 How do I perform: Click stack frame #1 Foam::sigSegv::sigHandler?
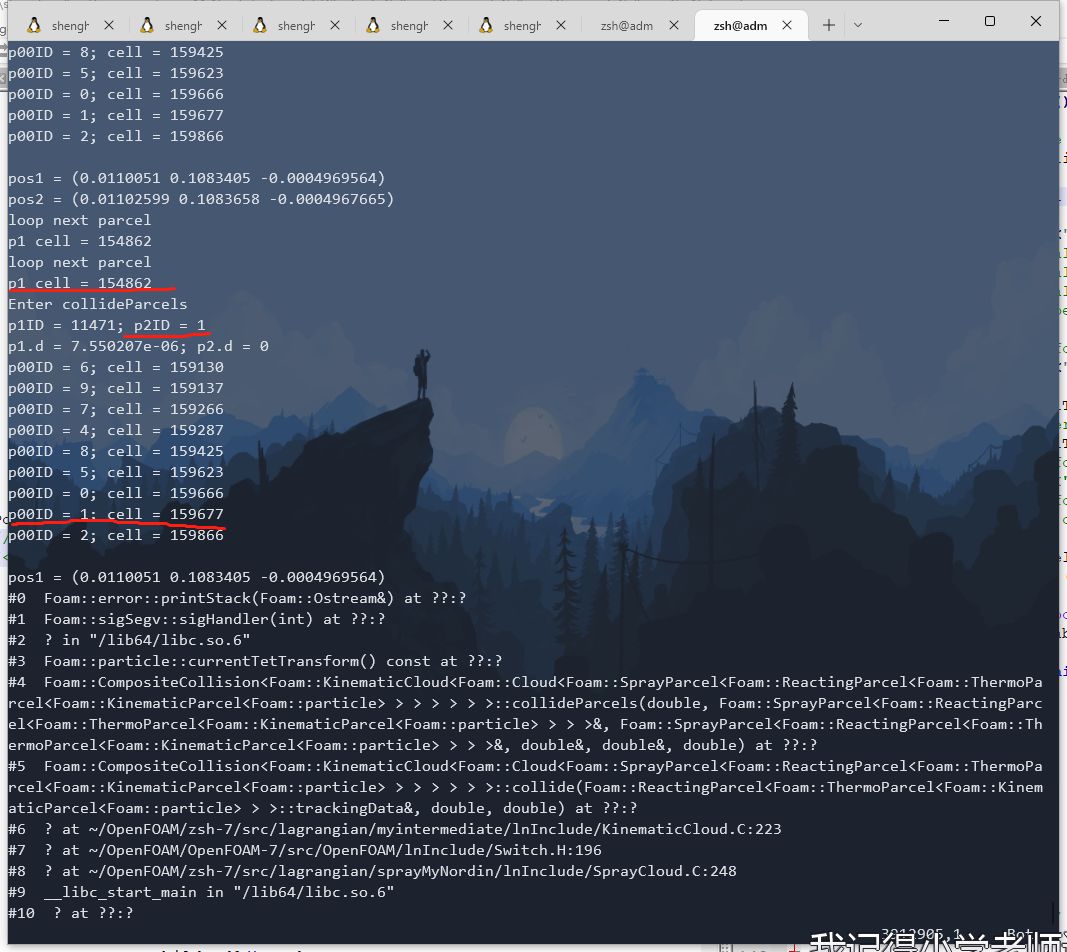tap(197, 619)
